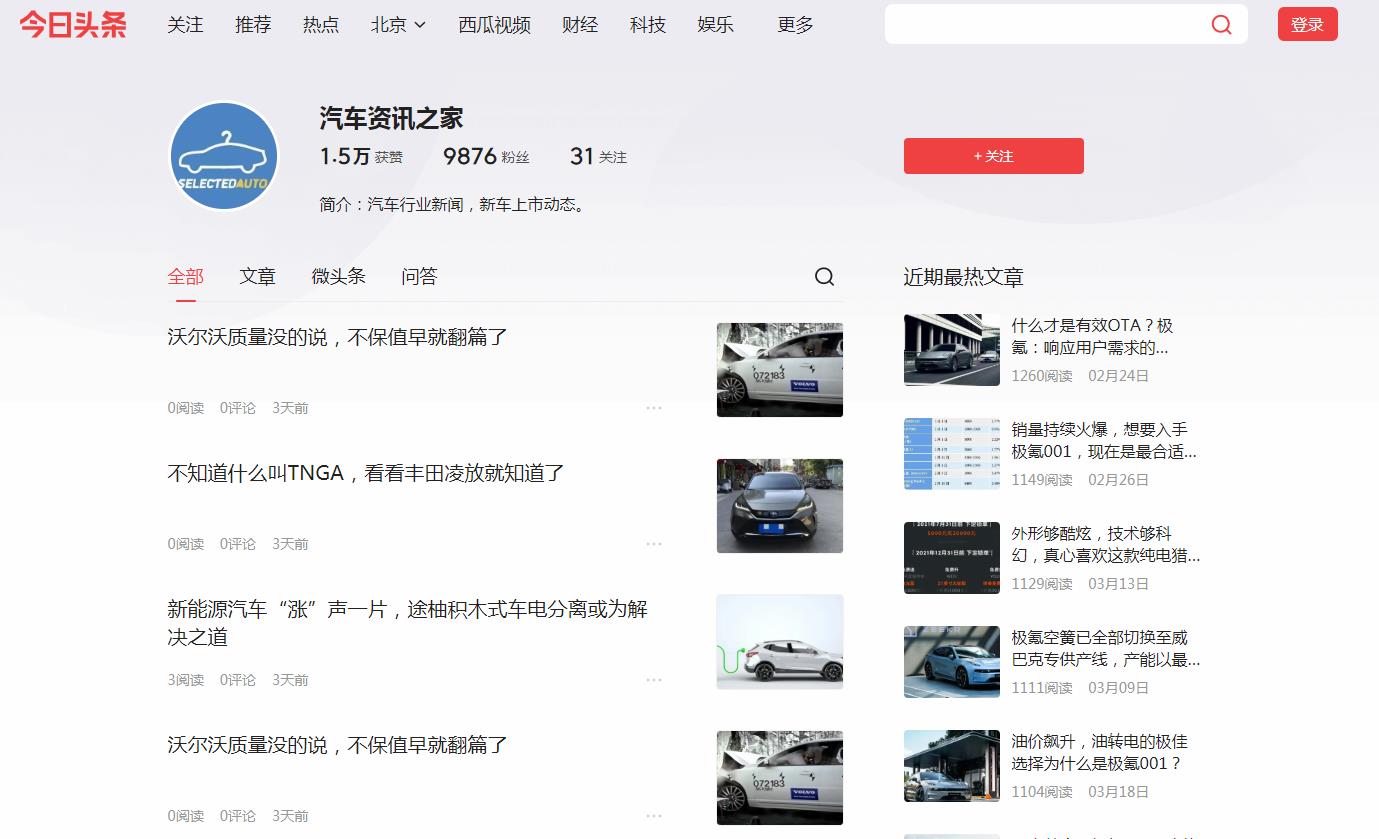Open 娱乐 channel

[x=716, y=25]
